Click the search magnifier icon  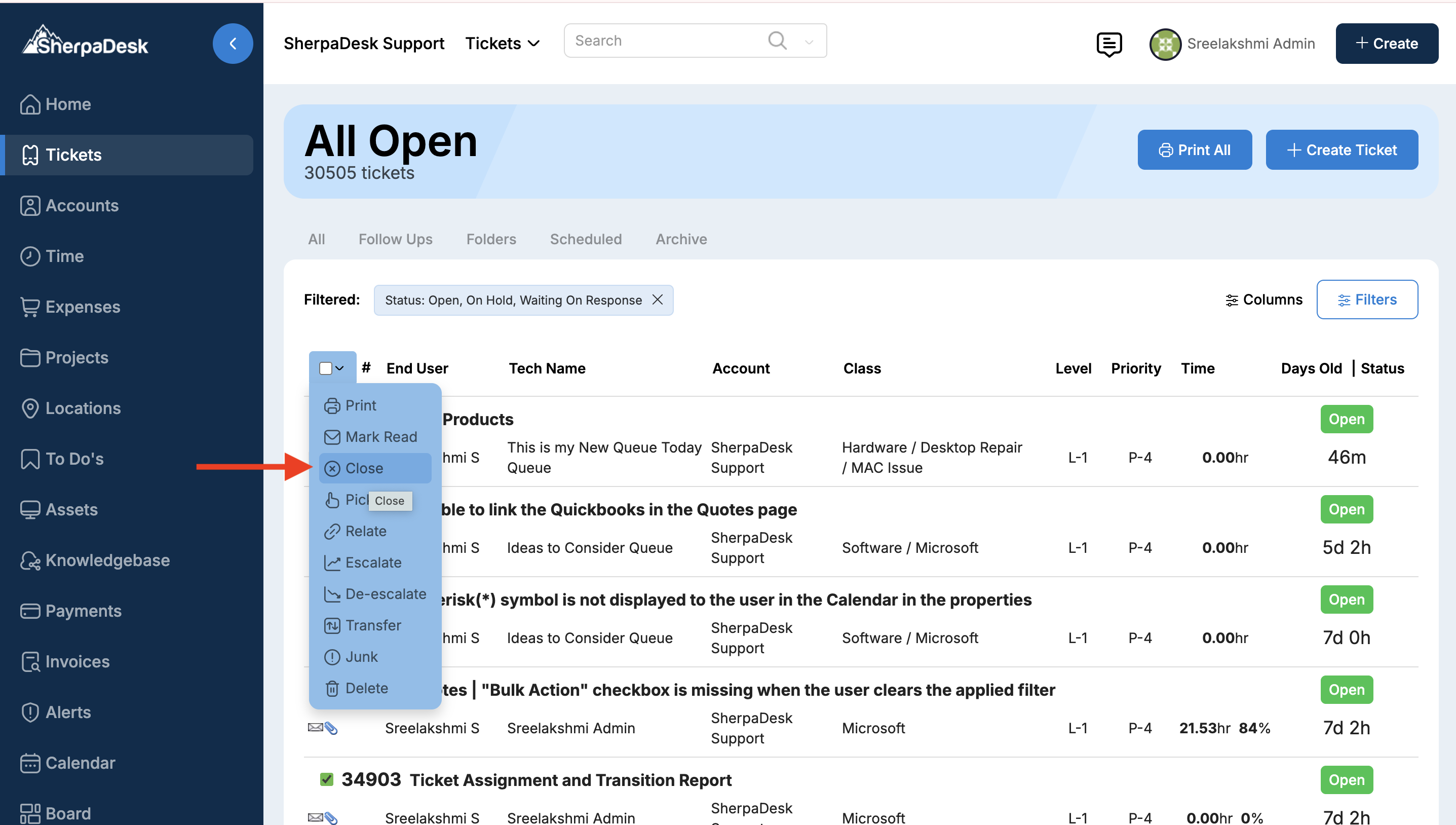(x=777, y=40)
